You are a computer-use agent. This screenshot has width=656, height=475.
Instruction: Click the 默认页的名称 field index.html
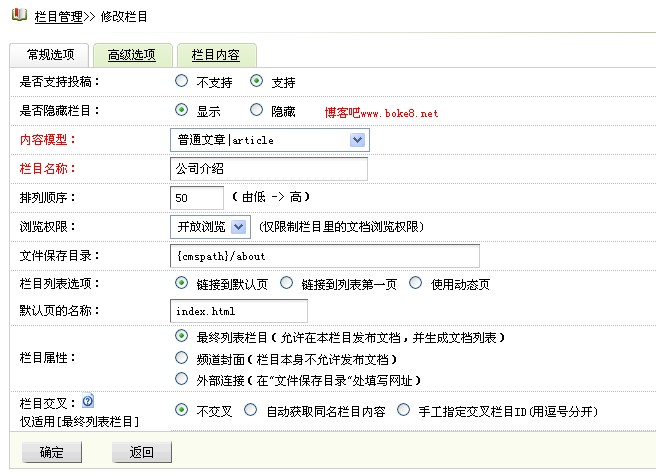coord(239,311)
